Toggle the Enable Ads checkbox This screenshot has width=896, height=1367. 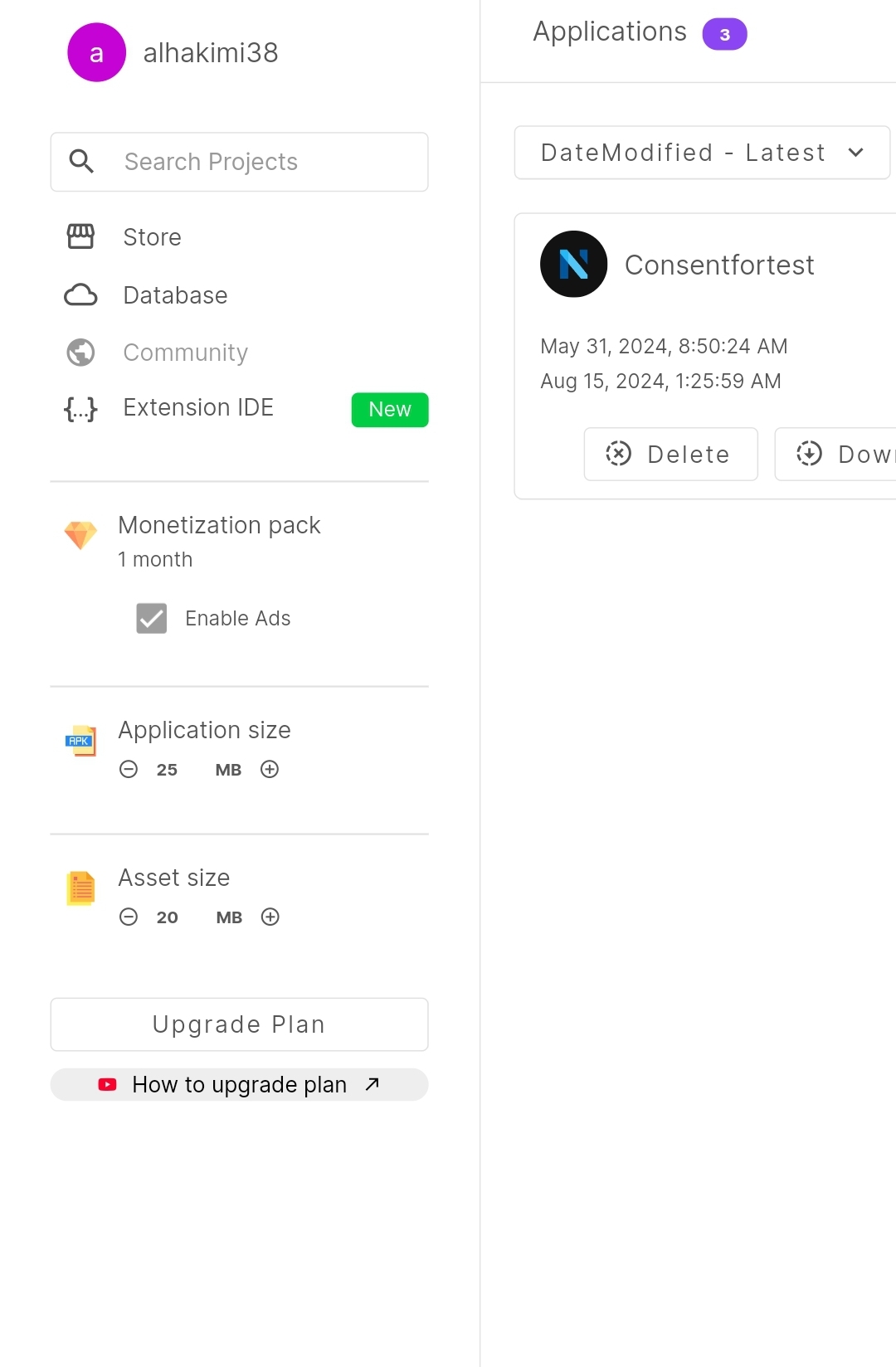pyautogui.click(x=152, y=618)
